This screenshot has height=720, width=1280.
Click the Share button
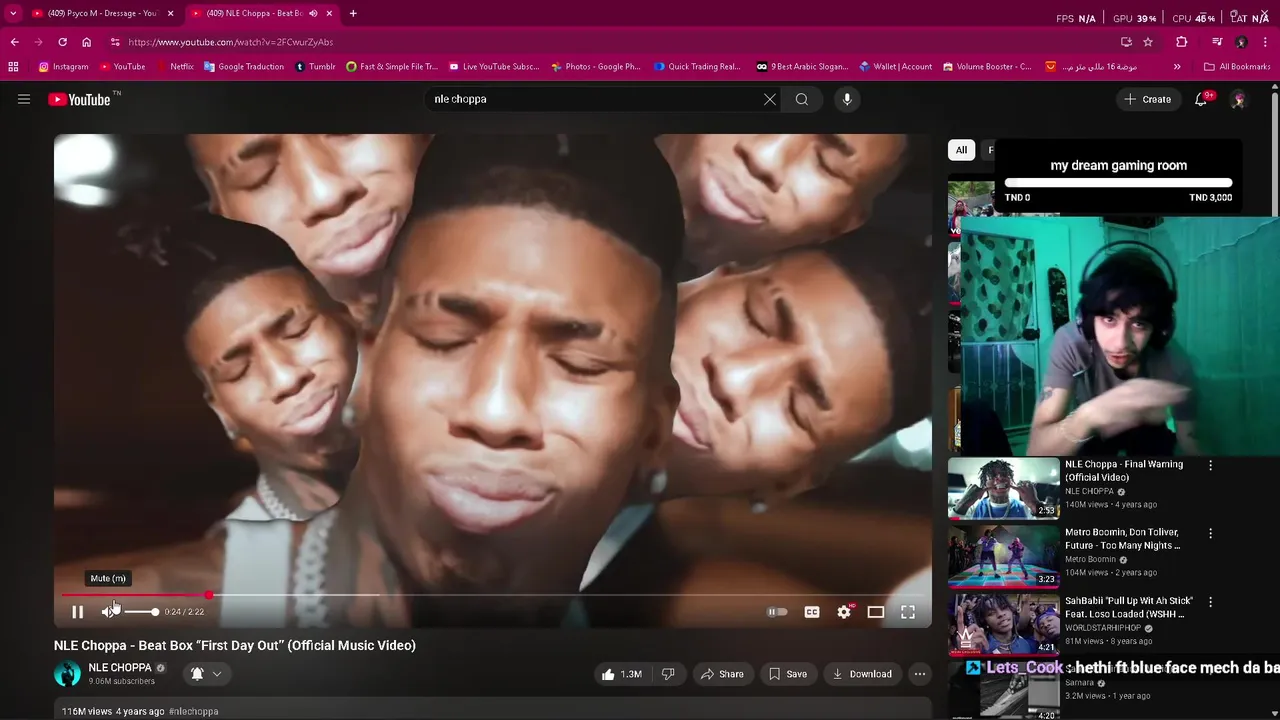click(722, 674)
